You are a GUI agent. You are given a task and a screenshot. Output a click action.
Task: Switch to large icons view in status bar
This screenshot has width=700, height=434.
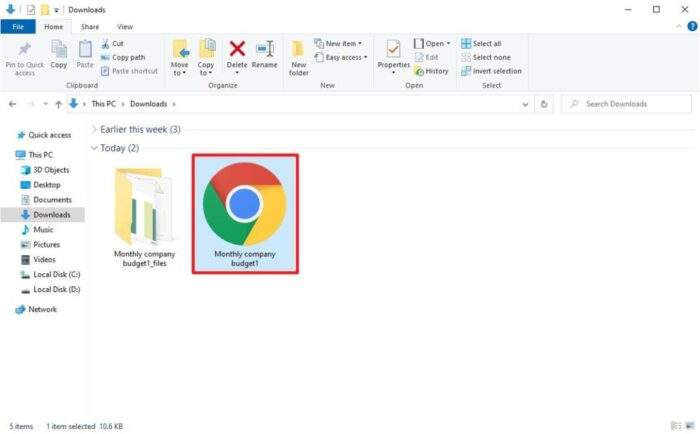690,426
